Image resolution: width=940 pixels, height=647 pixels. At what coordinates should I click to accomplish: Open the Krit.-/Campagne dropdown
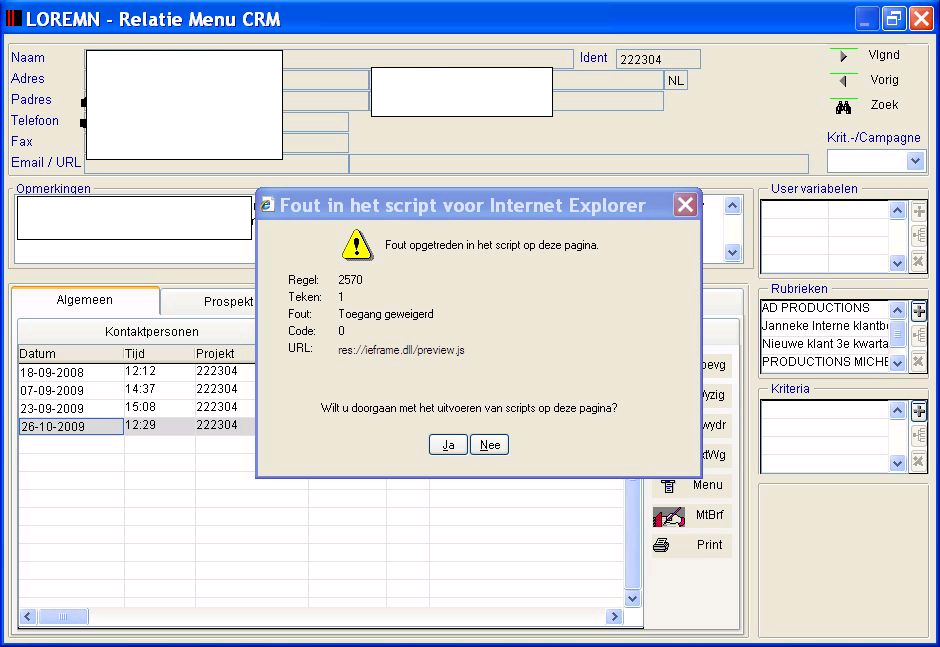point(915,161)
